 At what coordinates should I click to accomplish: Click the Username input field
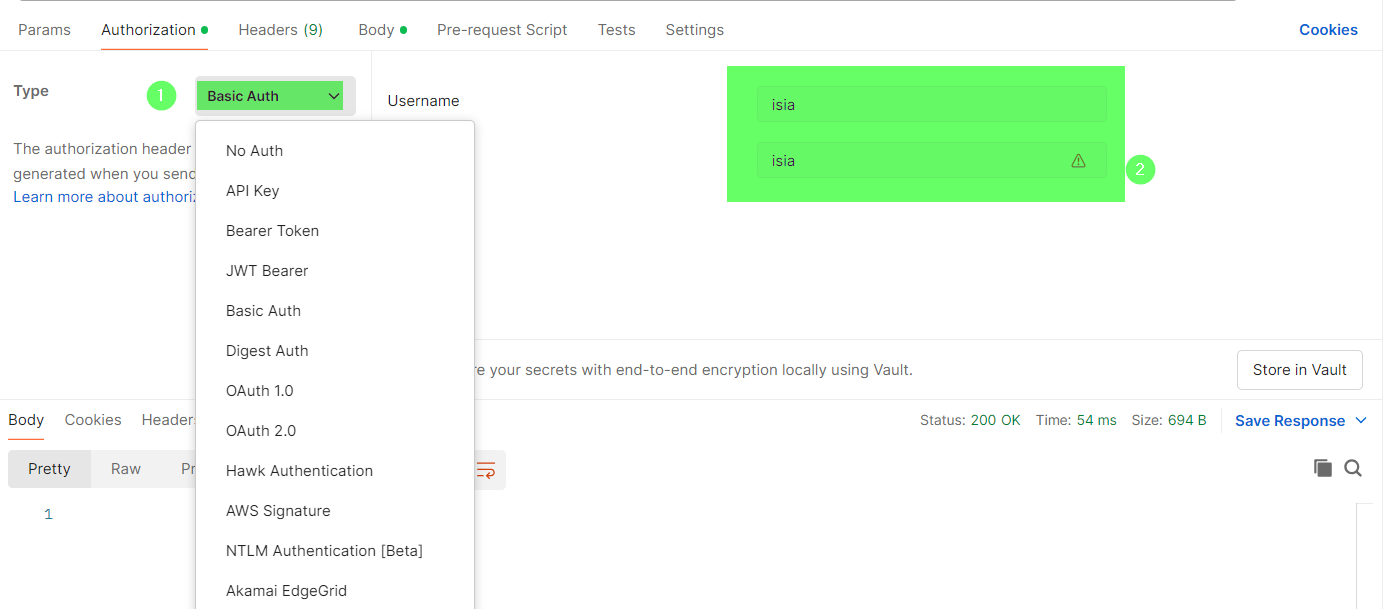point(930,104)
